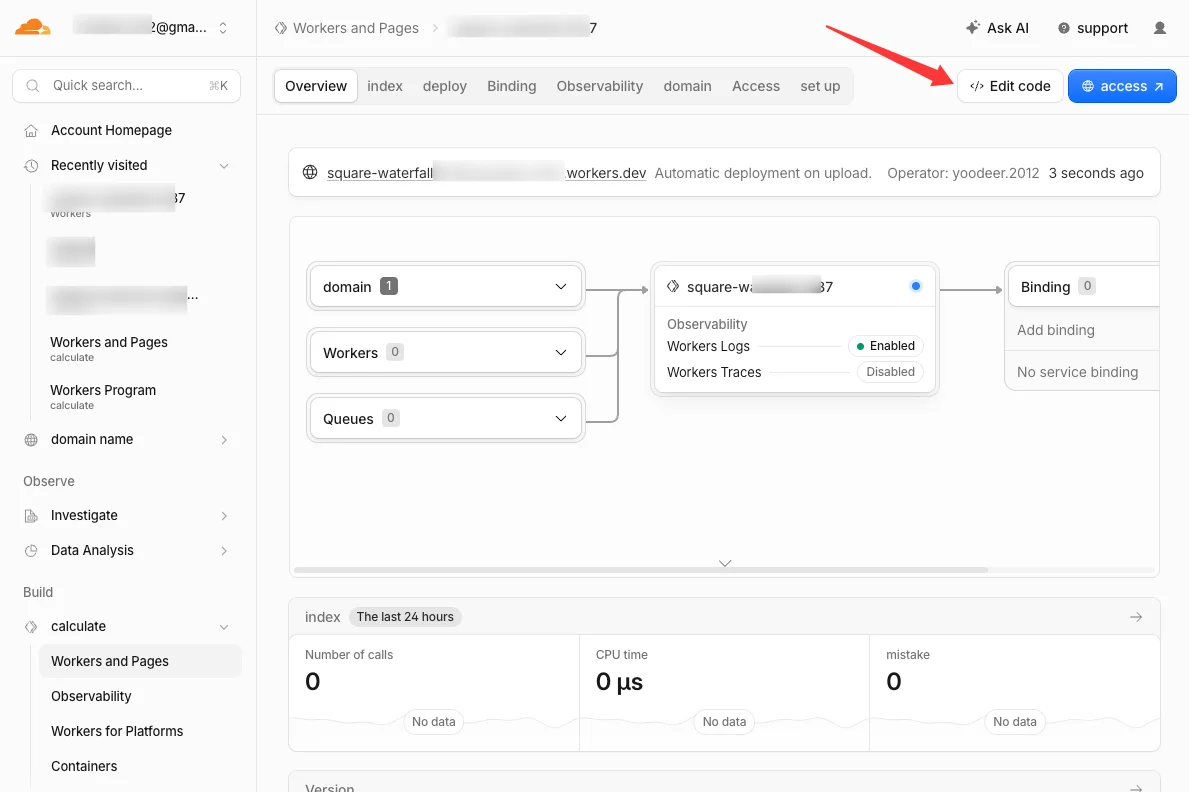Click the Investigate icon
The width and height of the screenshot is (1189, 792).
pyautogui.click(x=31, y=516)
